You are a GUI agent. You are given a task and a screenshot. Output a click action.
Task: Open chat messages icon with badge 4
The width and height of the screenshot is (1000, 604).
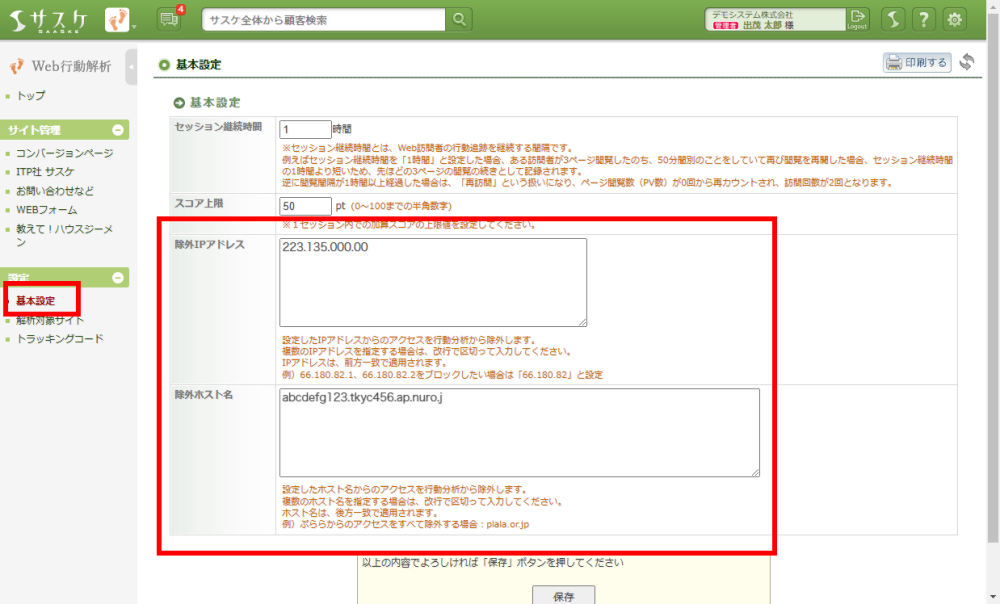tap(169, 20)
